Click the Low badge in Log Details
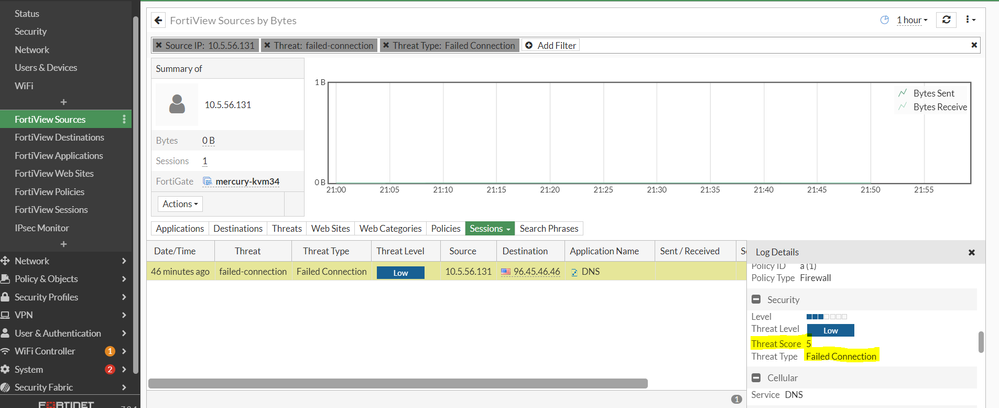The width and height of the screenshot is (999, 408). [830, 330]
